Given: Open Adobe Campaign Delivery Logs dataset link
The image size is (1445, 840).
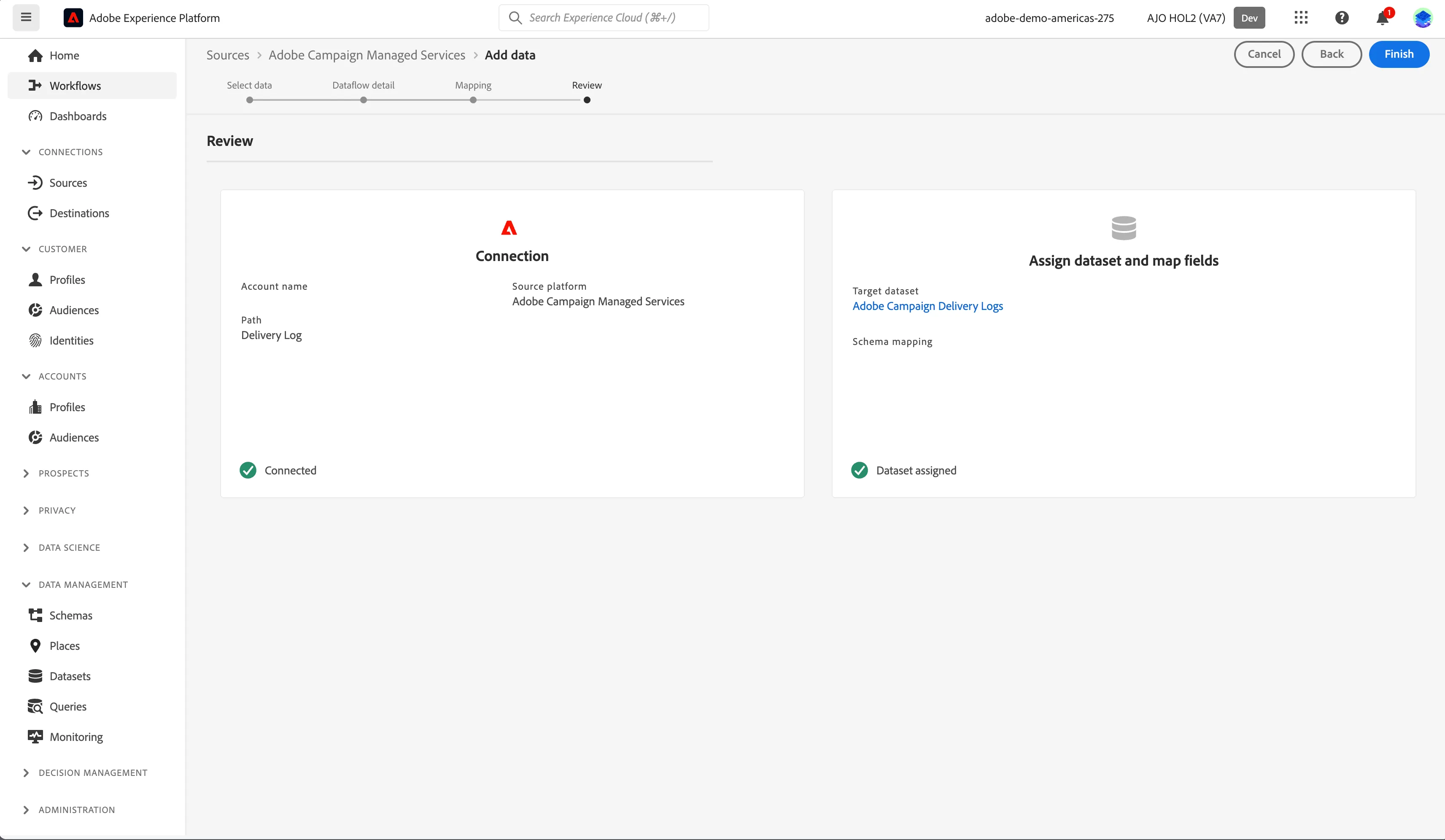Looking at the screenshot, I should tap(928, 306).
